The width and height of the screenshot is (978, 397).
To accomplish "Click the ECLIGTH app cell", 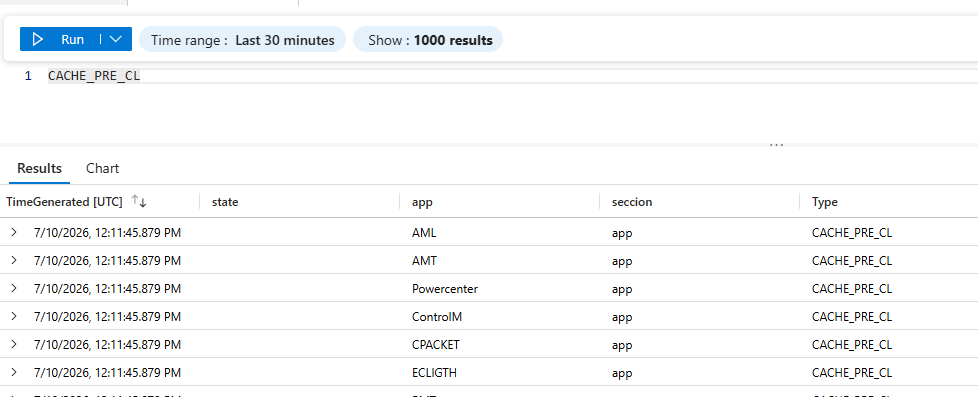I will (x=434, y=373).
